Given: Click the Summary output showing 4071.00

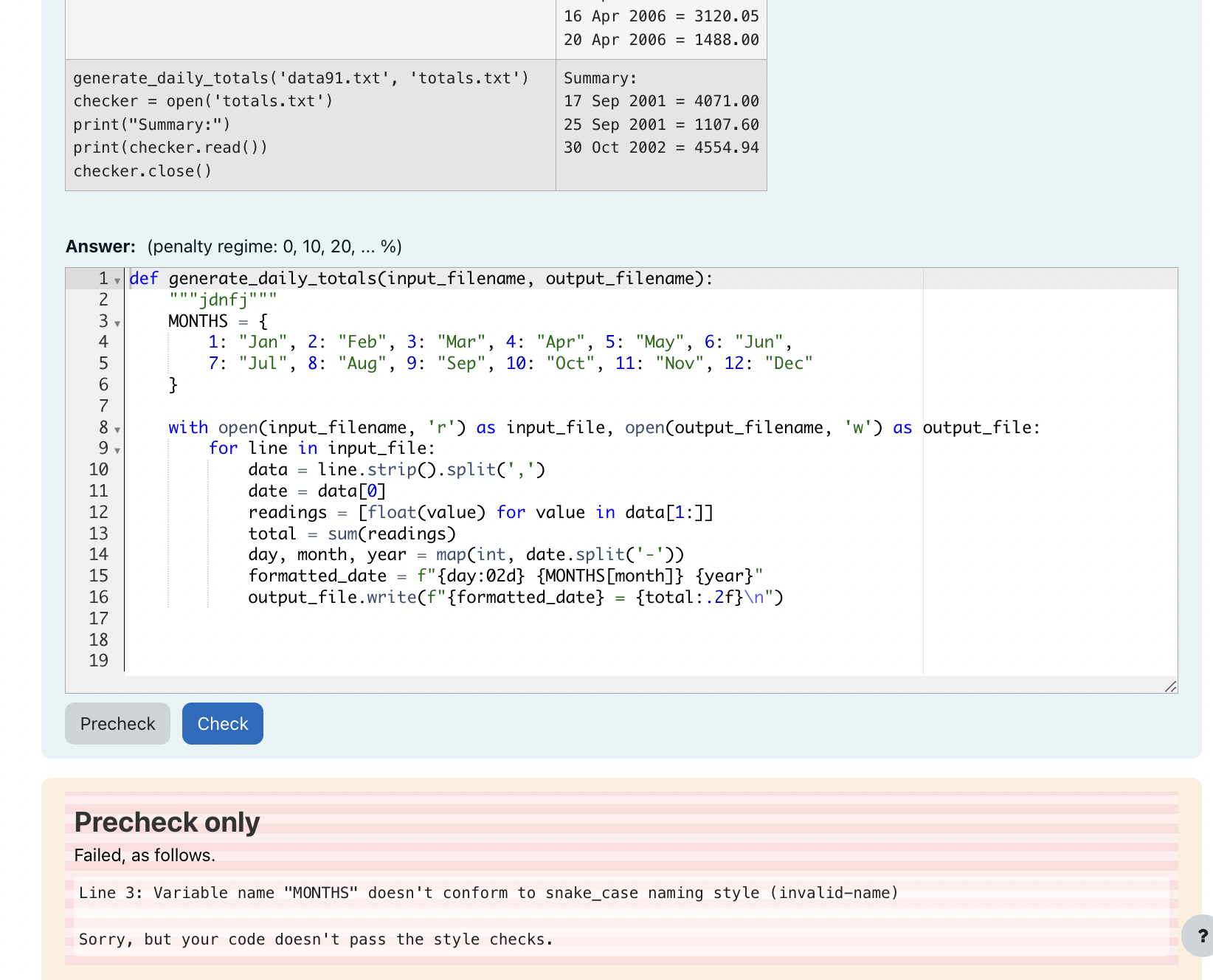Looking at the screenshot, I should click(x=661, y=101).
